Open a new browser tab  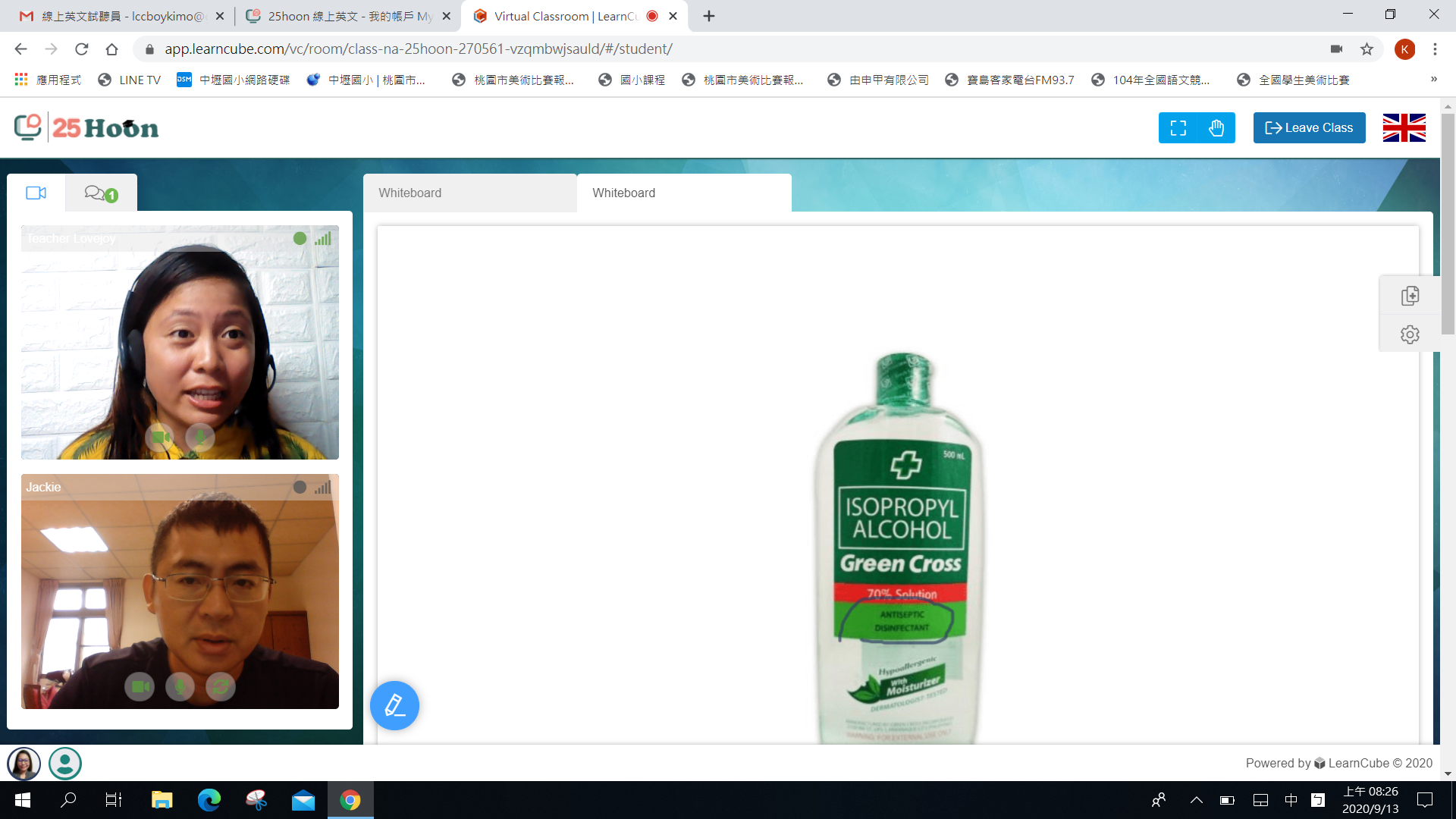click(x=709, y=16)
